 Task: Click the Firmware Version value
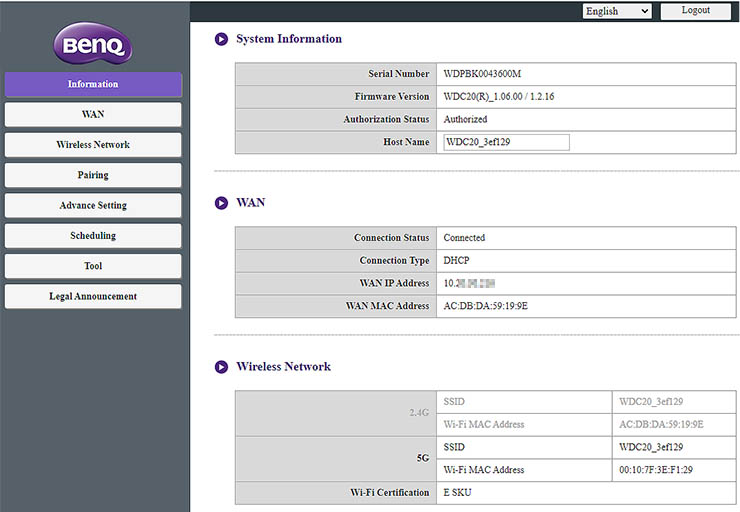(498, 97)
